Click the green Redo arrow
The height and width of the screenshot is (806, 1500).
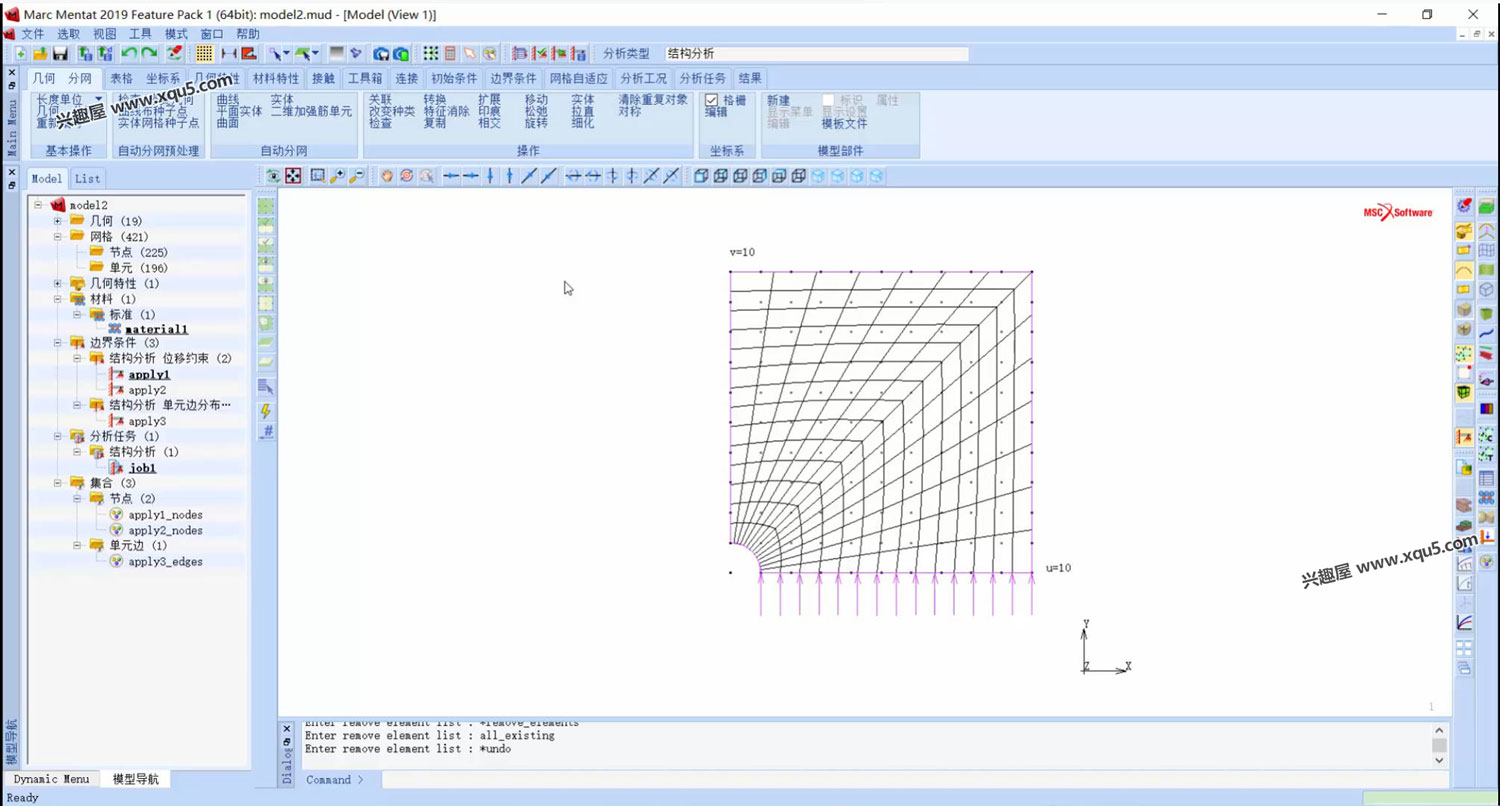click(x=149, y=53)
